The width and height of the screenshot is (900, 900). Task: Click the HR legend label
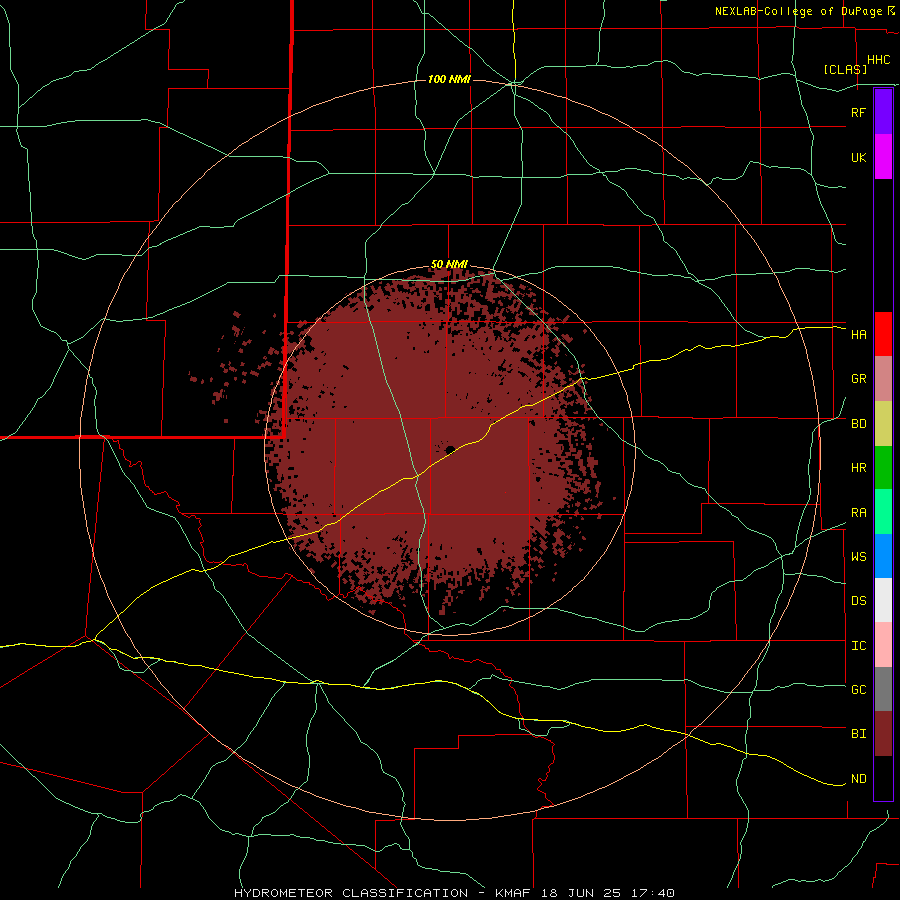[858, 468]
